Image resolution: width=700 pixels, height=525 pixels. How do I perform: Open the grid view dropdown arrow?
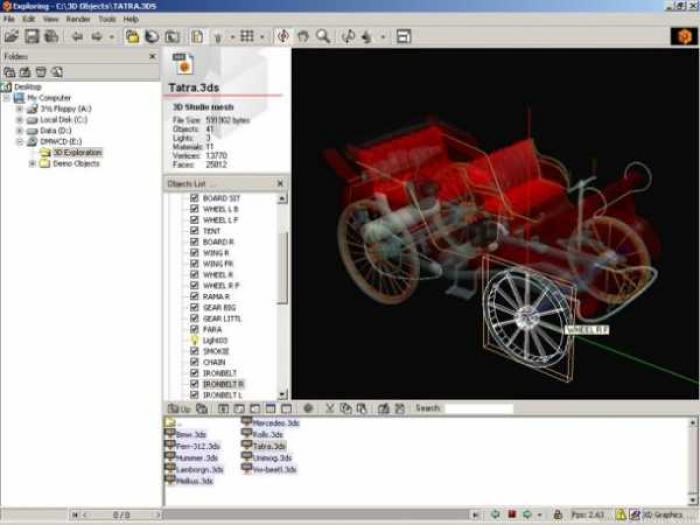coord(262,37)
